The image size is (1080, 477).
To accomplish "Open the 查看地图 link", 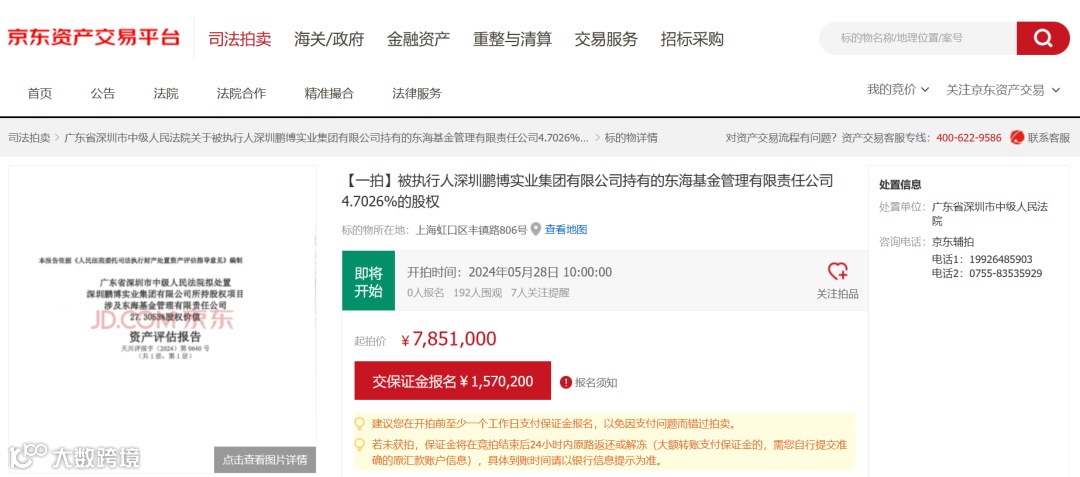I will [x=566, y=230].
